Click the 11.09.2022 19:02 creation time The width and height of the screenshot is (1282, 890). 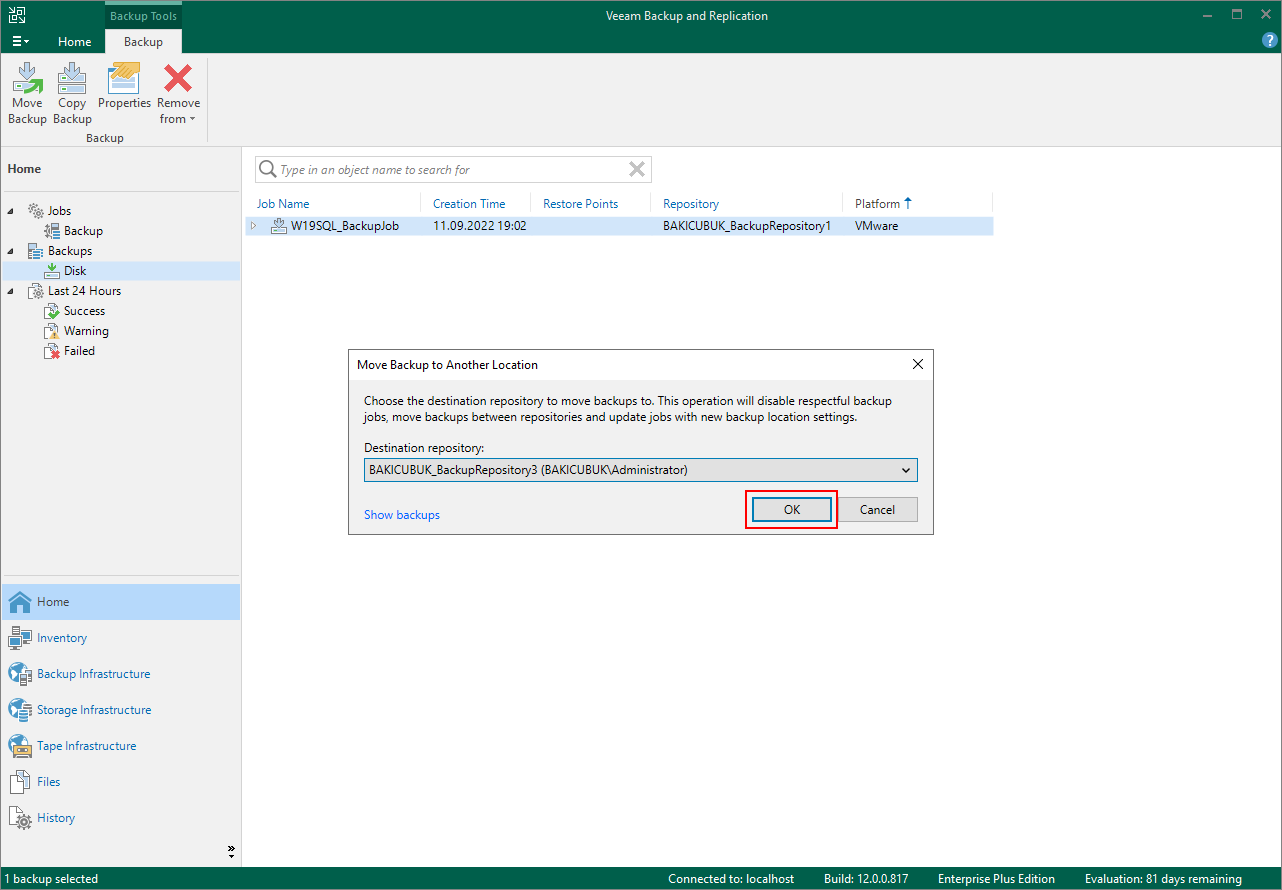(479, 226)
